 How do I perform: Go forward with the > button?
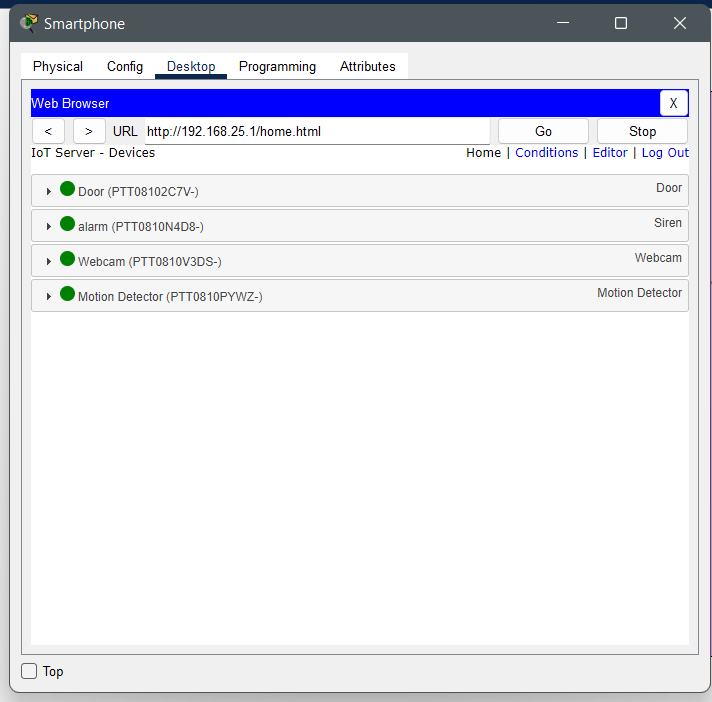89,131
